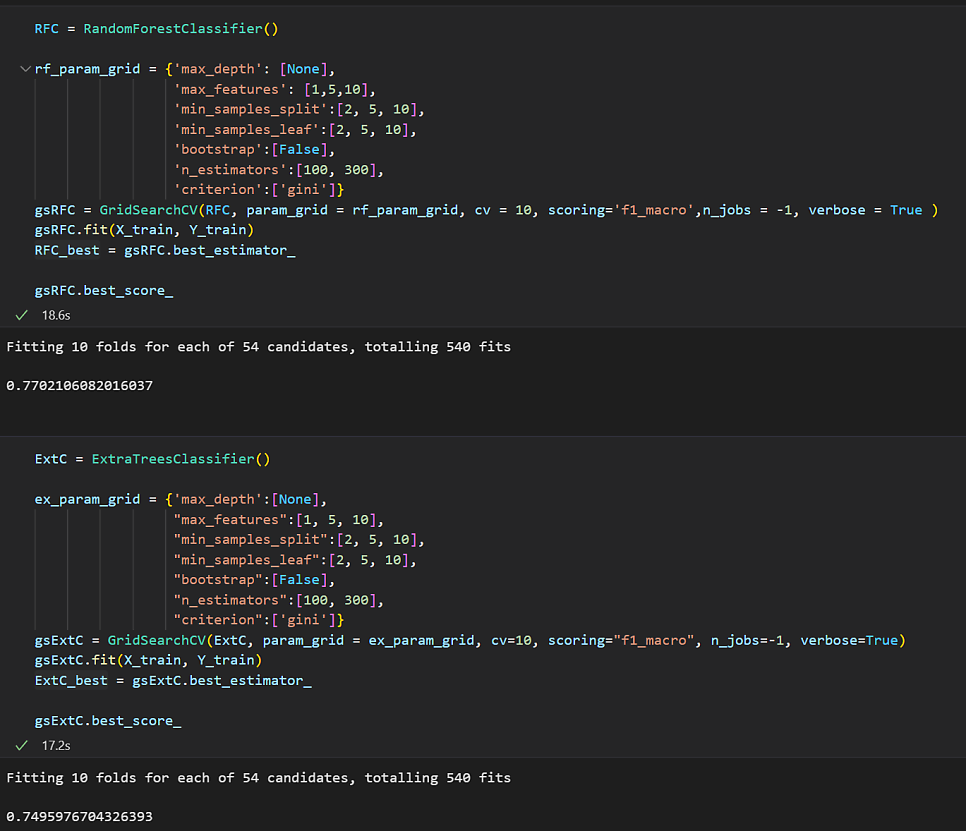This screenshot has width=966, height=831.
Task: Place cursor on RandomForestClassifier() call
Action: coord(181,29)
